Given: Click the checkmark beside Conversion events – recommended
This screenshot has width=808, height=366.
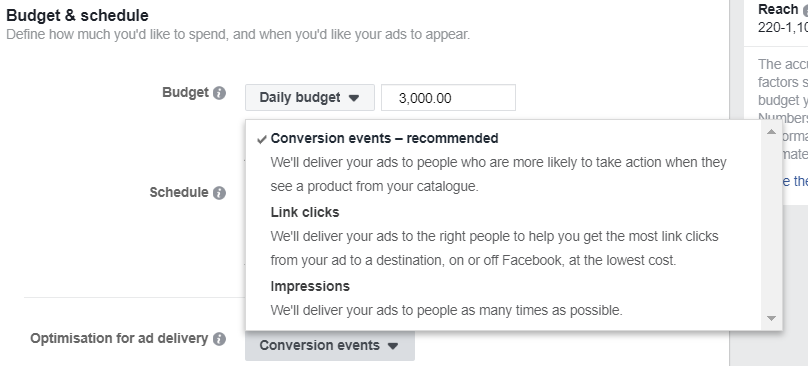Looking at the screenshot, I should click(x=262, y=139).
